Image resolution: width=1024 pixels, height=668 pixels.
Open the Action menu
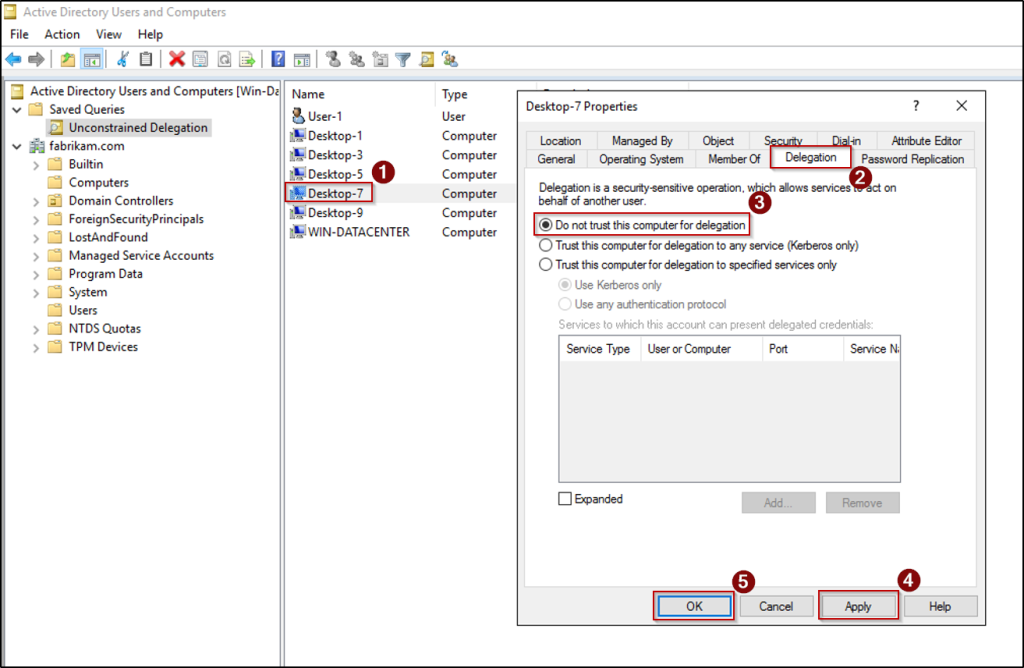62,34
